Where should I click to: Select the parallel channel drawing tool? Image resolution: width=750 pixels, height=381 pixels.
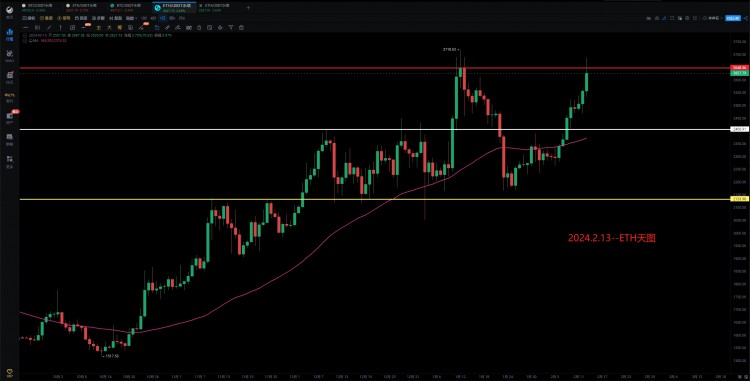(37, 27)
